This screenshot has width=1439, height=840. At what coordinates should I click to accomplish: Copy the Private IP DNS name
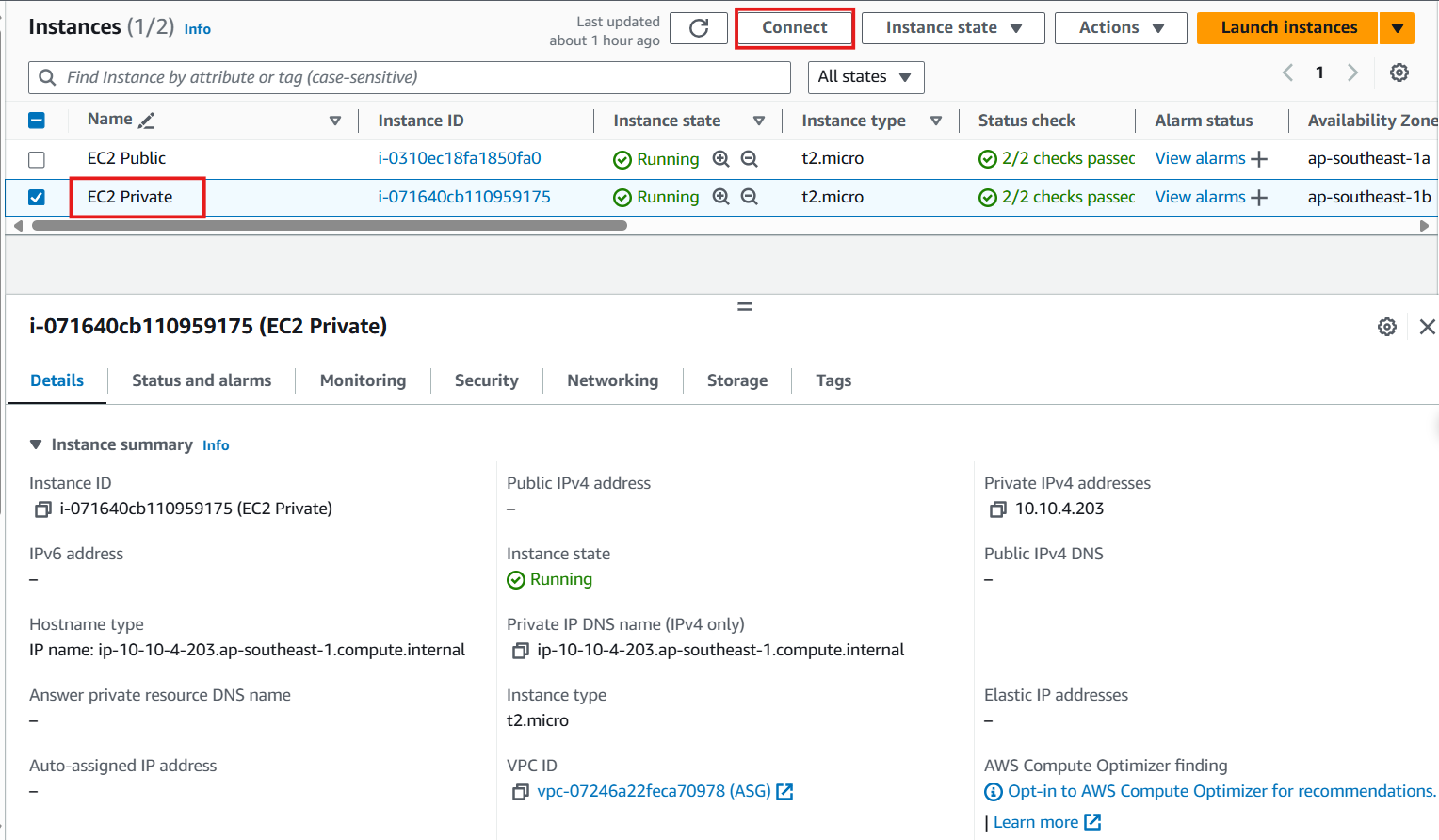pyautogui.click(x=520, y=651)
